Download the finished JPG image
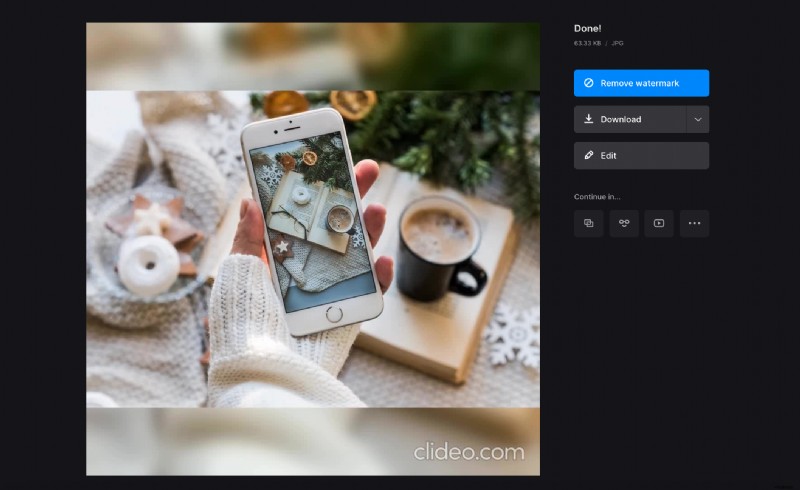The height and width of the screenshot is (490, 800). click(x=630, y=119)
